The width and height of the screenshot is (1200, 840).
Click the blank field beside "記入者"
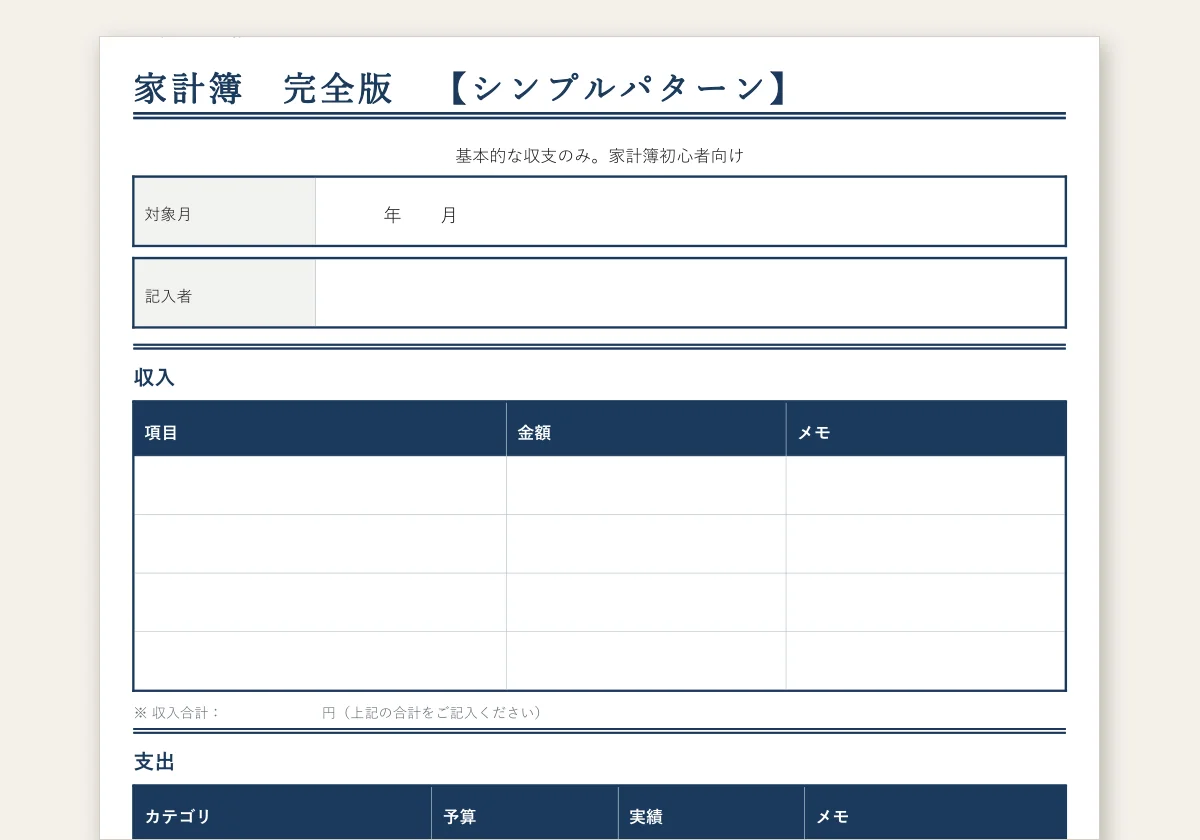tap(690, 293)
